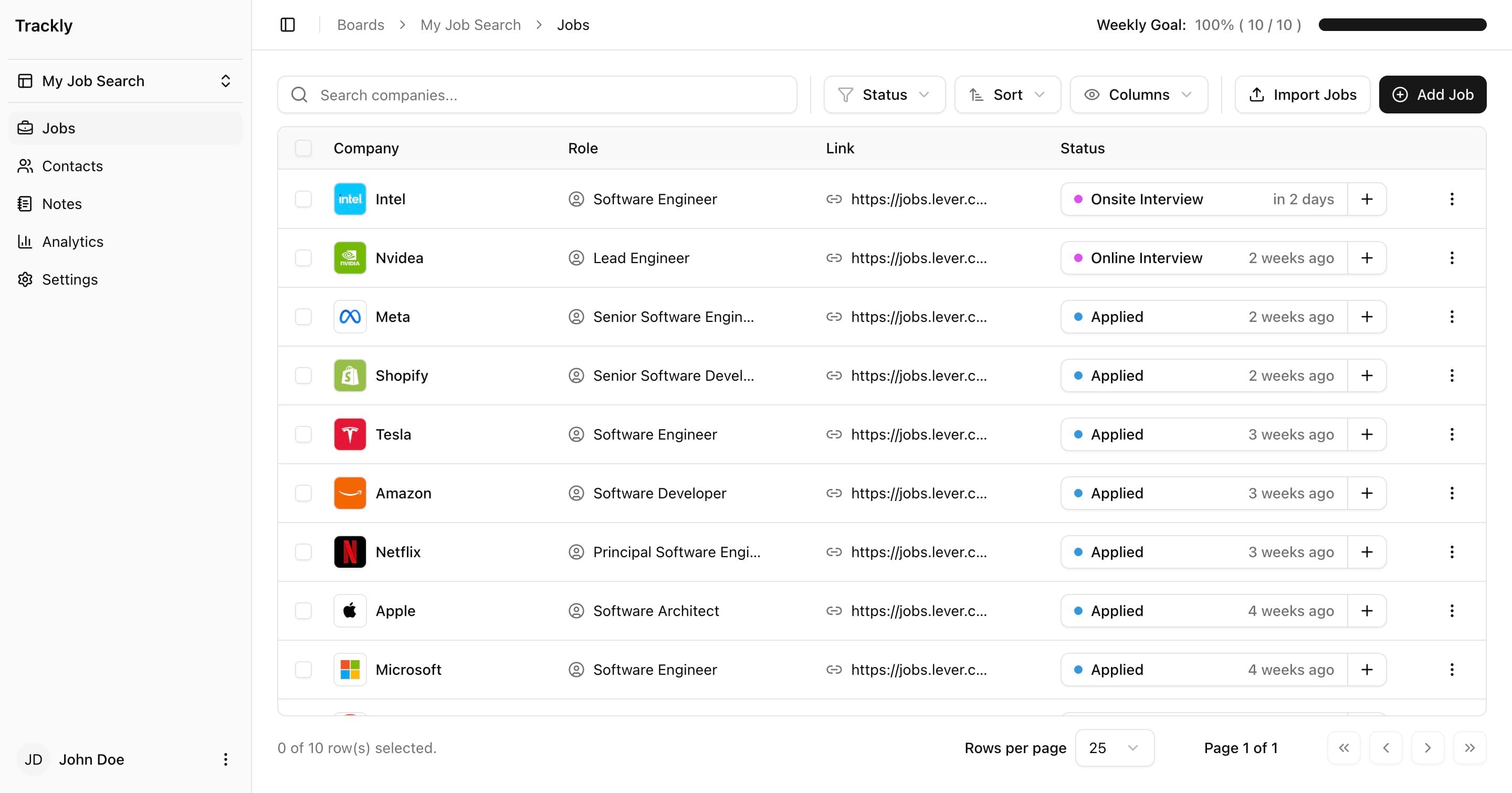Viewport: 1512px width, 793px height.
Task: Expand the My Job Search board switcher
Action: pos(125,81)
